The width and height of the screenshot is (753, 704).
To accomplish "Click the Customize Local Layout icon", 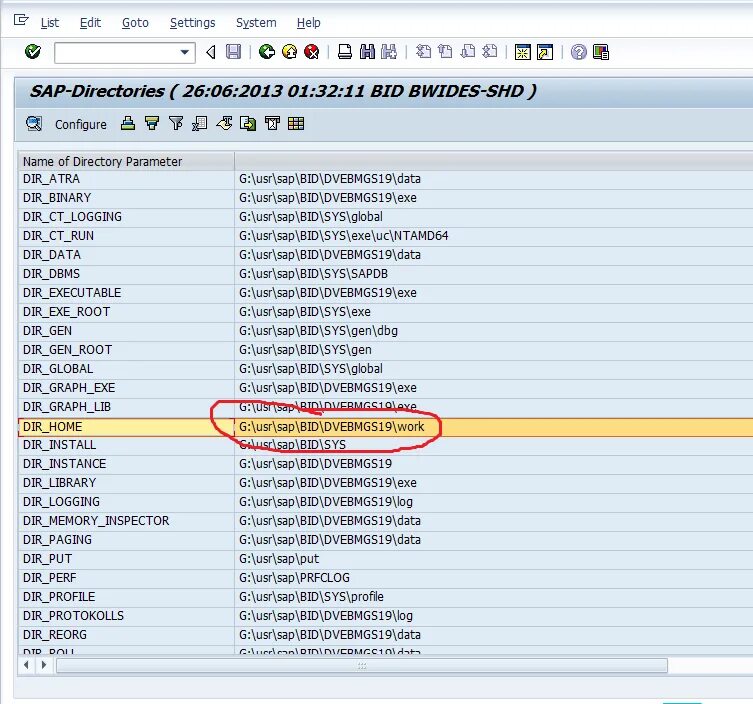I will [601, 51].
